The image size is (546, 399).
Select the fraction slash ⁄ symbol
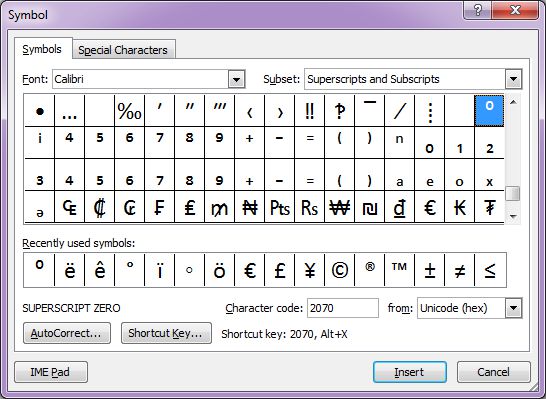pyautogui.click(x=399, y=110)
